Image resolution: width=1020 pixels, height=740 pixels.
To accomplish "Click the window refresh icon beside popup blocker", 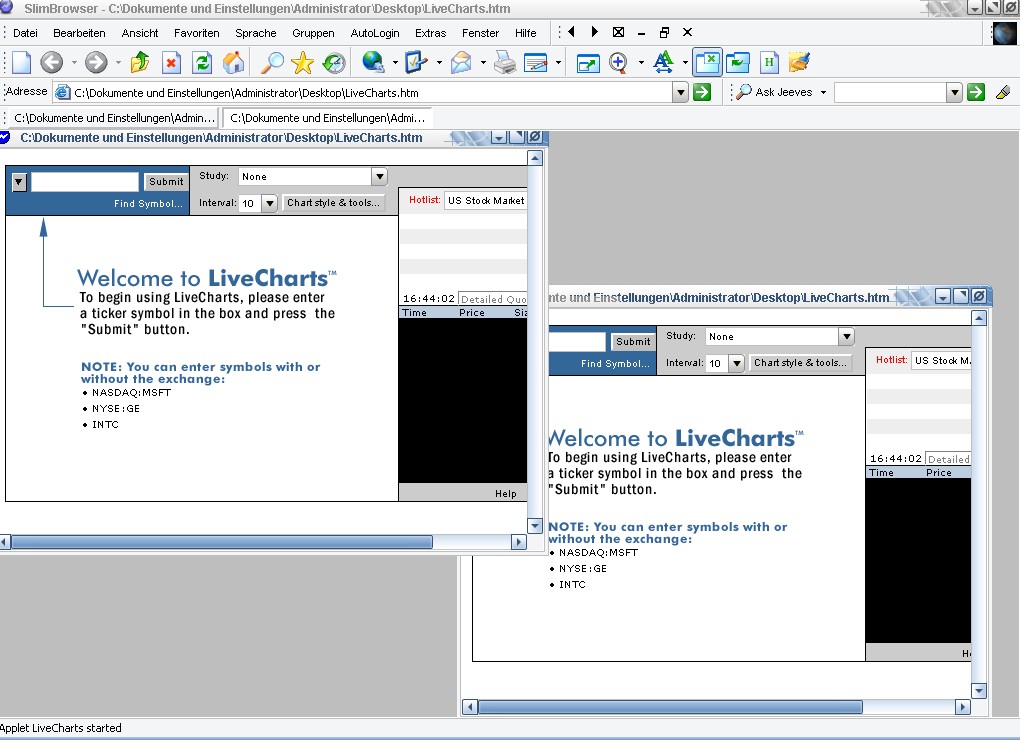I will (x=738, y=62).
